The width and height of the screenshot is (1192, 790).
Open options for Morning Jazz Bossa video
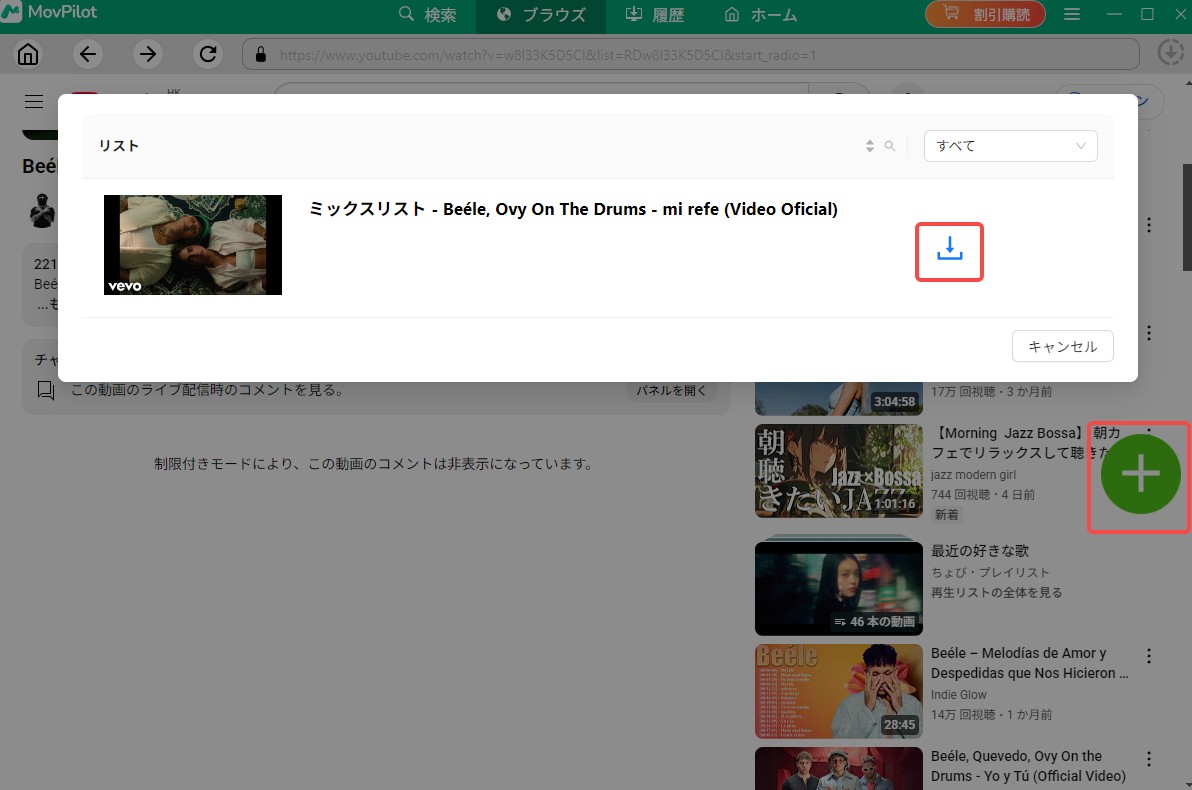tap(1149, 435)
